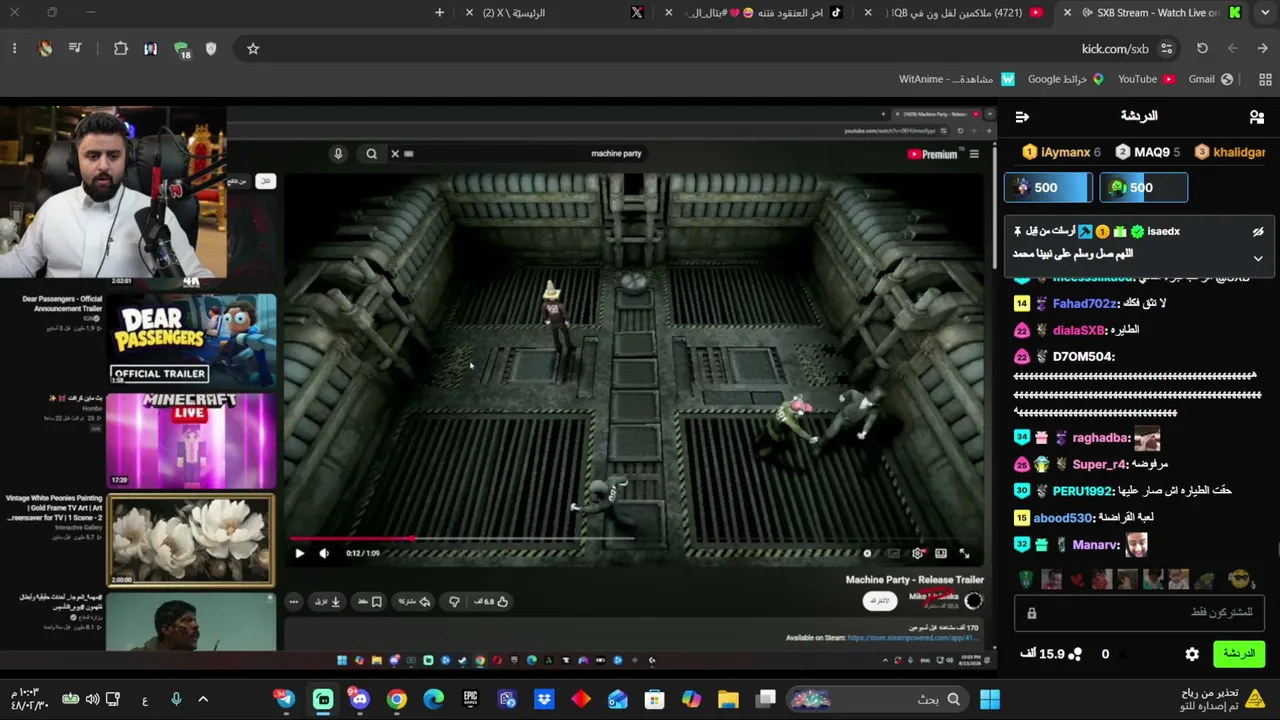1280x720 pixels.
Task: Hide the pinned message from isaedx
Action: [x=1258, y=232]
